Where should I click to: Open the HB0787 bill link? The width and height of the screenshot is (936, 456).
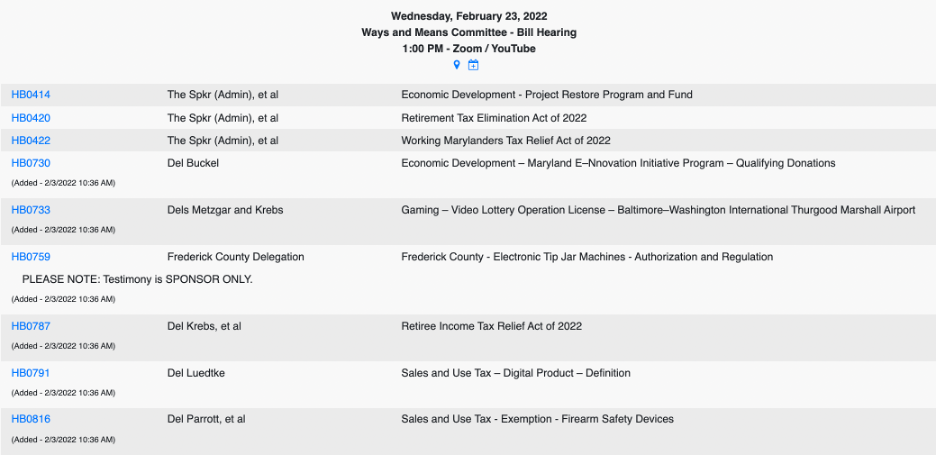tap(31, 326)
